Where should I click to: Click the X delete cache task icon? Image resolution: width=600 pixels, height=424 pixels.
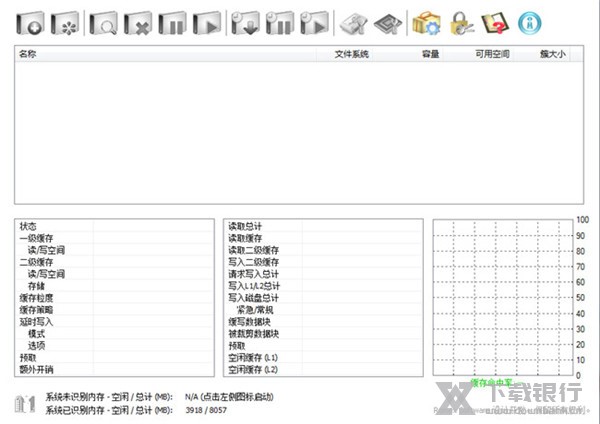[x=138, y=21]
